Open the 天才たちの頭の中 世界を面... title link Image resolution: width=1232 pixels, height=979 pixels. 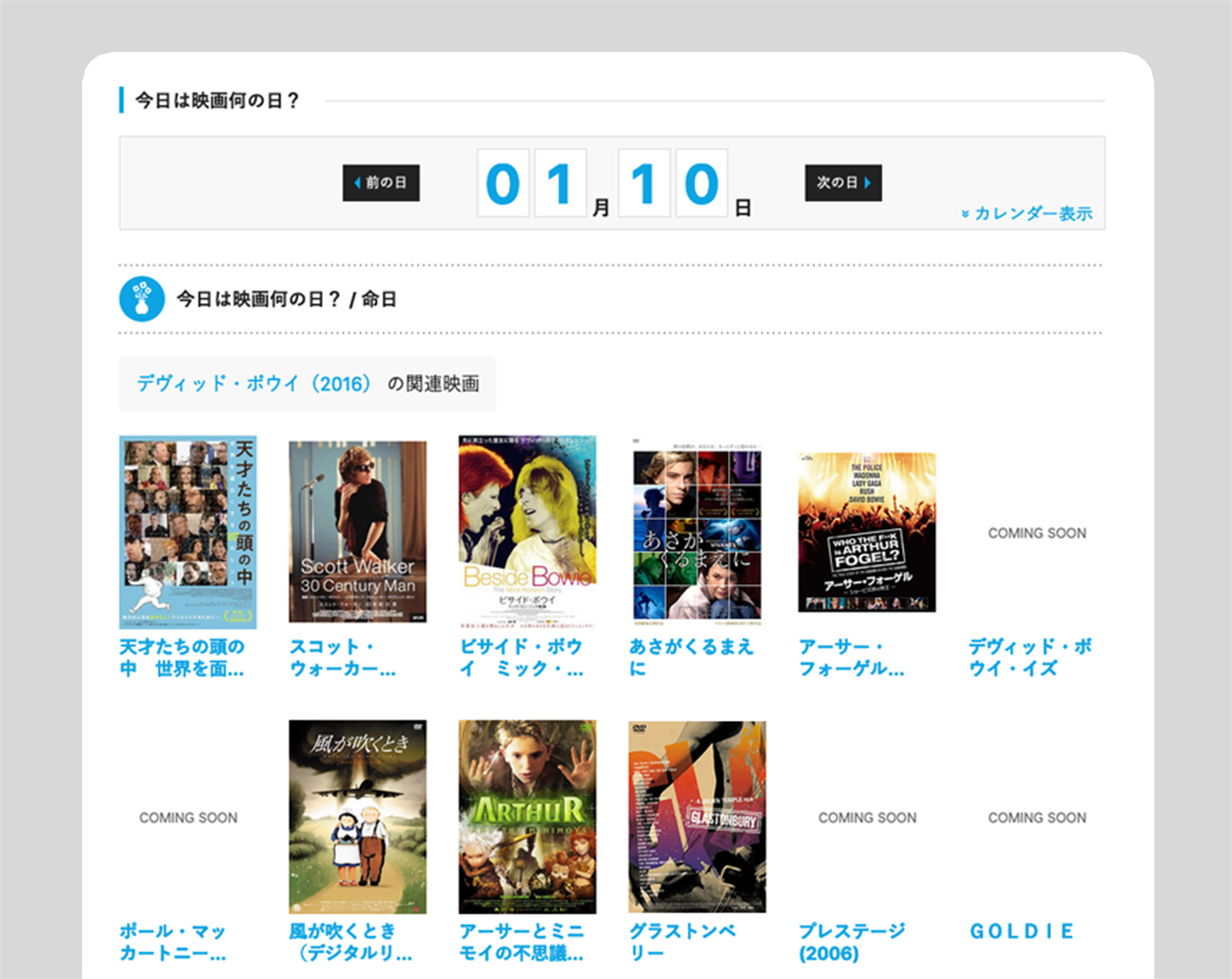coord(182,657)
